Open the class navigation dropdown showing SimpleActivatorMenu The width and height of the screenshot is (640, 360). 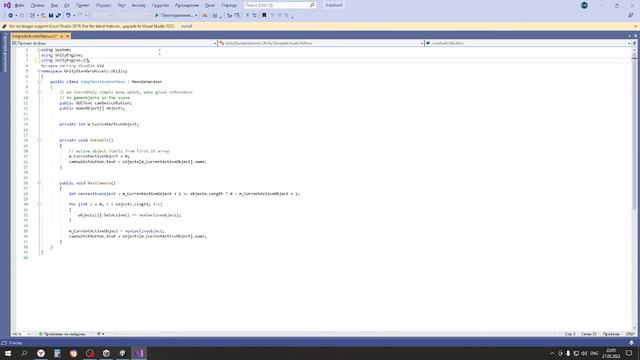[x=321, y=43]
